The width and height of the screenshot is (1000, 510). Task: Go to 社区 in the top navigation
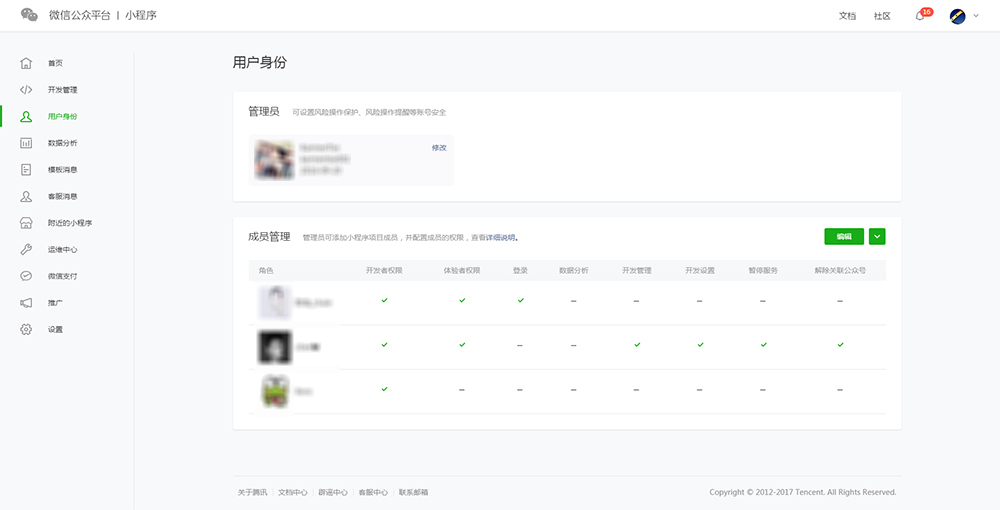tap(882, 16)
